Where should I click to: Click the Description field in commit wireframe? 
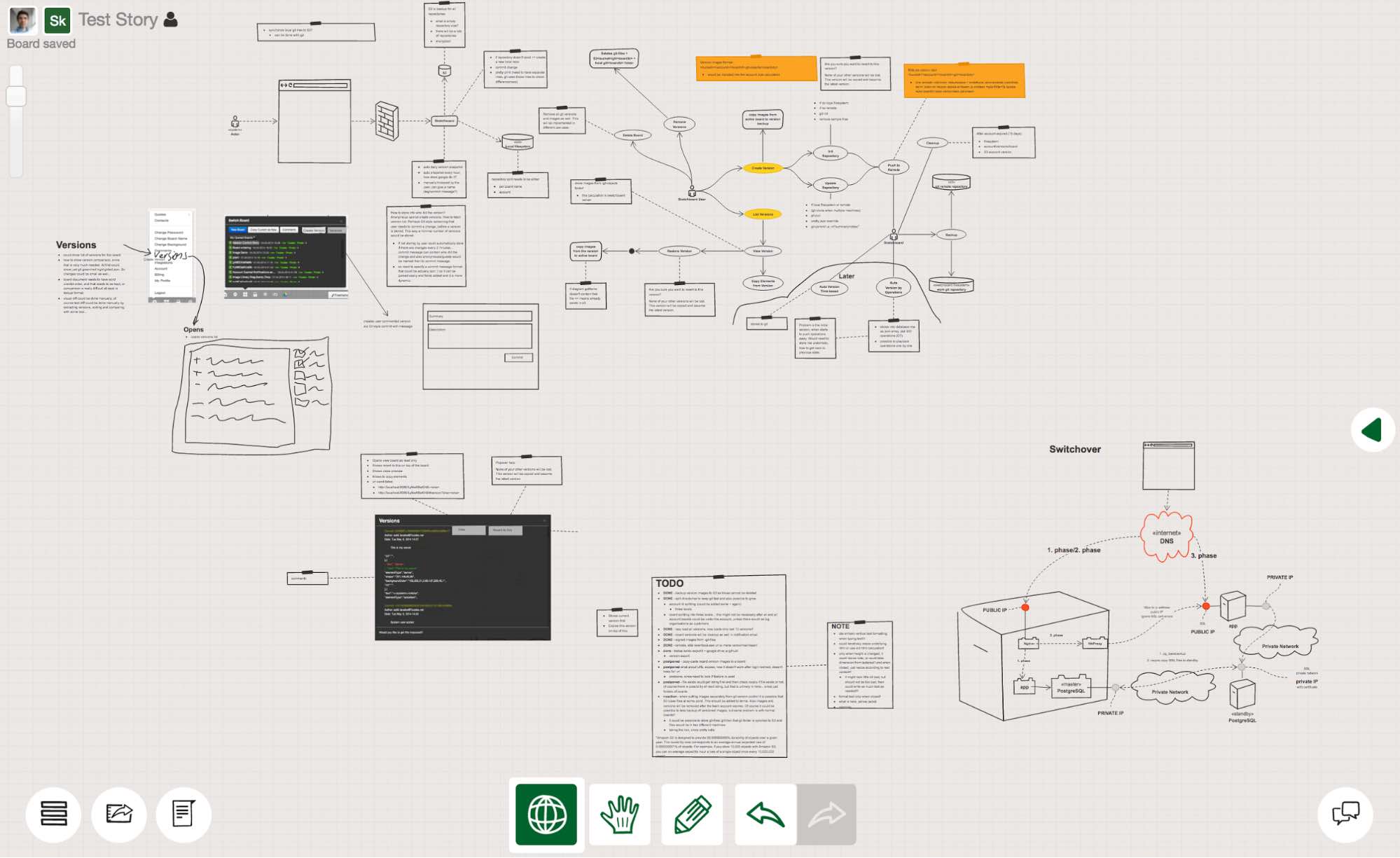click(480, 335)
